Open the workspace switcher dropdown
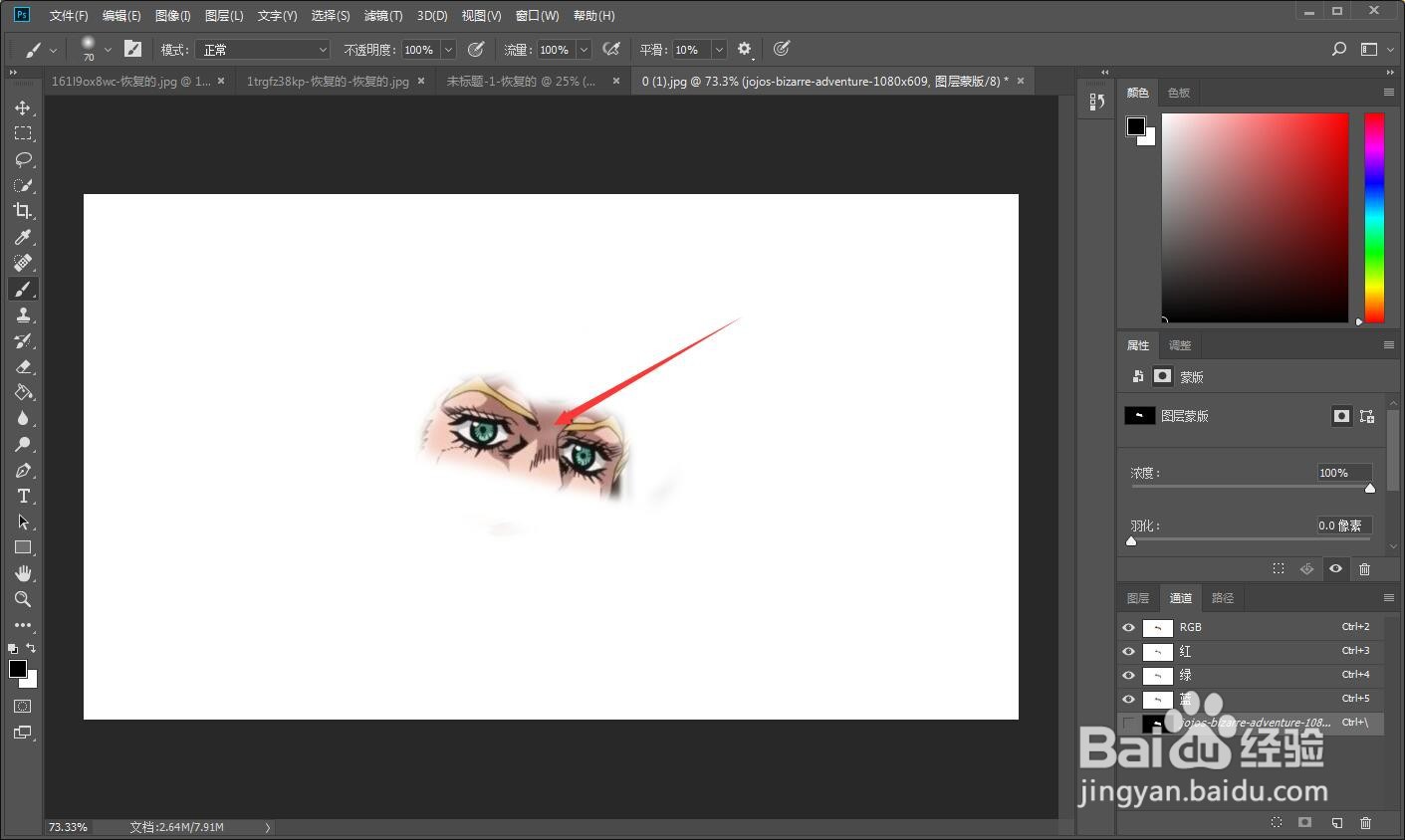 coord(1375,49)
